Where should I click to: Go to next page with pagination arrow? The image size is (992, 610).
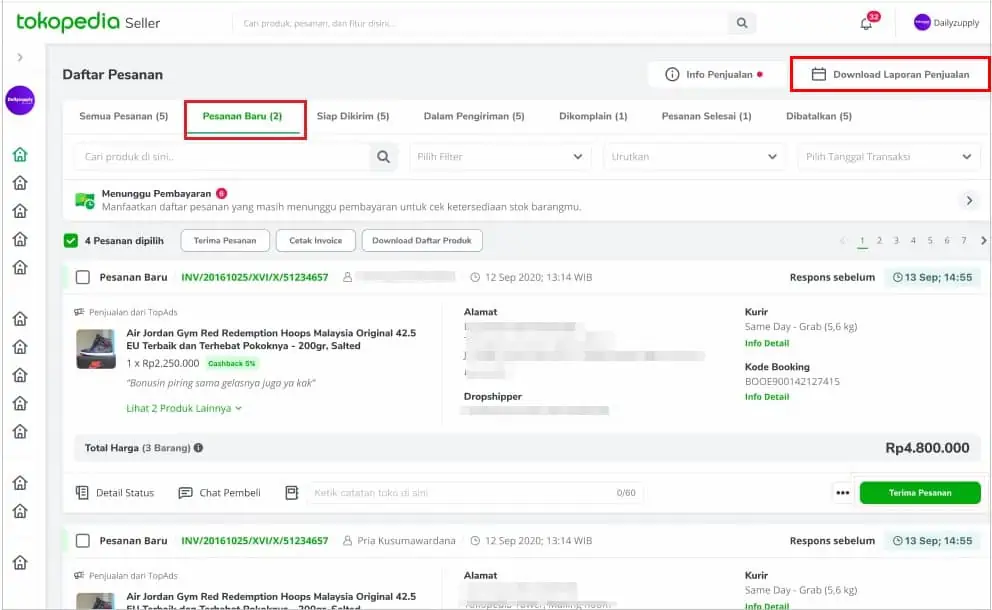[x=983, y=240]
